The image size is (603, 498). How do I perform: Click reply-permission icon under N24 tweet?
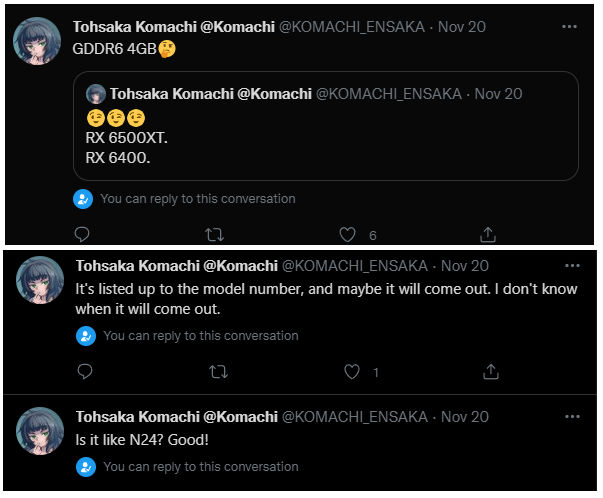click(x=85, y=467)
